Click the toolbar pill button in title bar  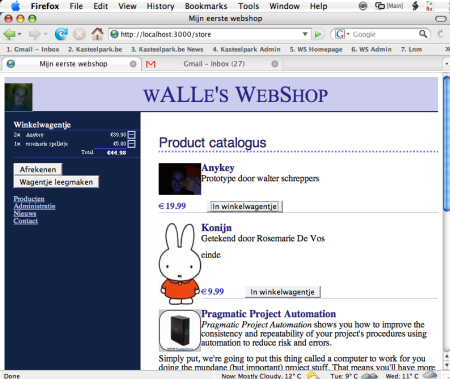click(441, 19)
